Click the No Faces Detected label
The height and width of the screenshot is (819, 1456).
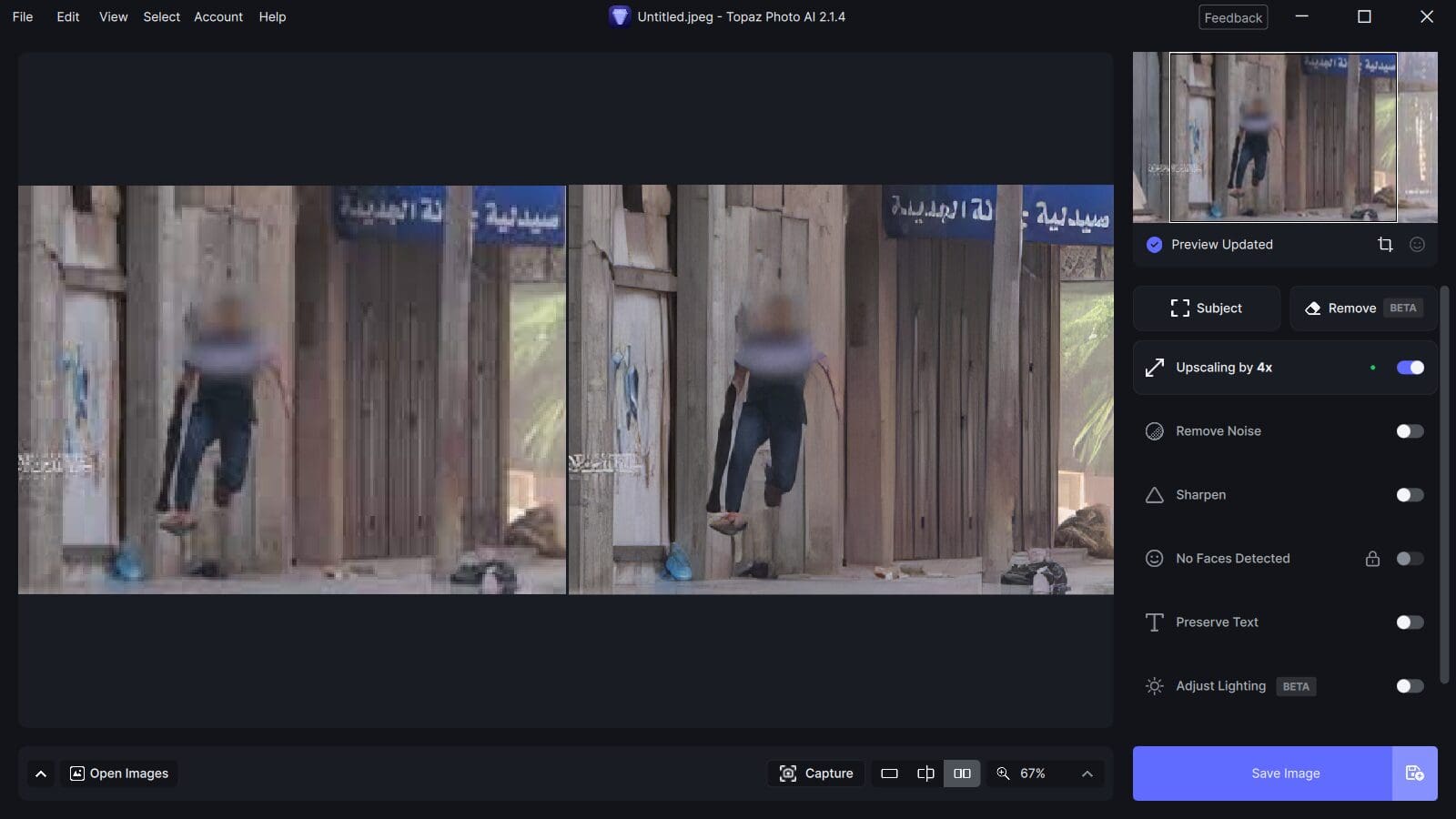click(x=1233, y=559)
